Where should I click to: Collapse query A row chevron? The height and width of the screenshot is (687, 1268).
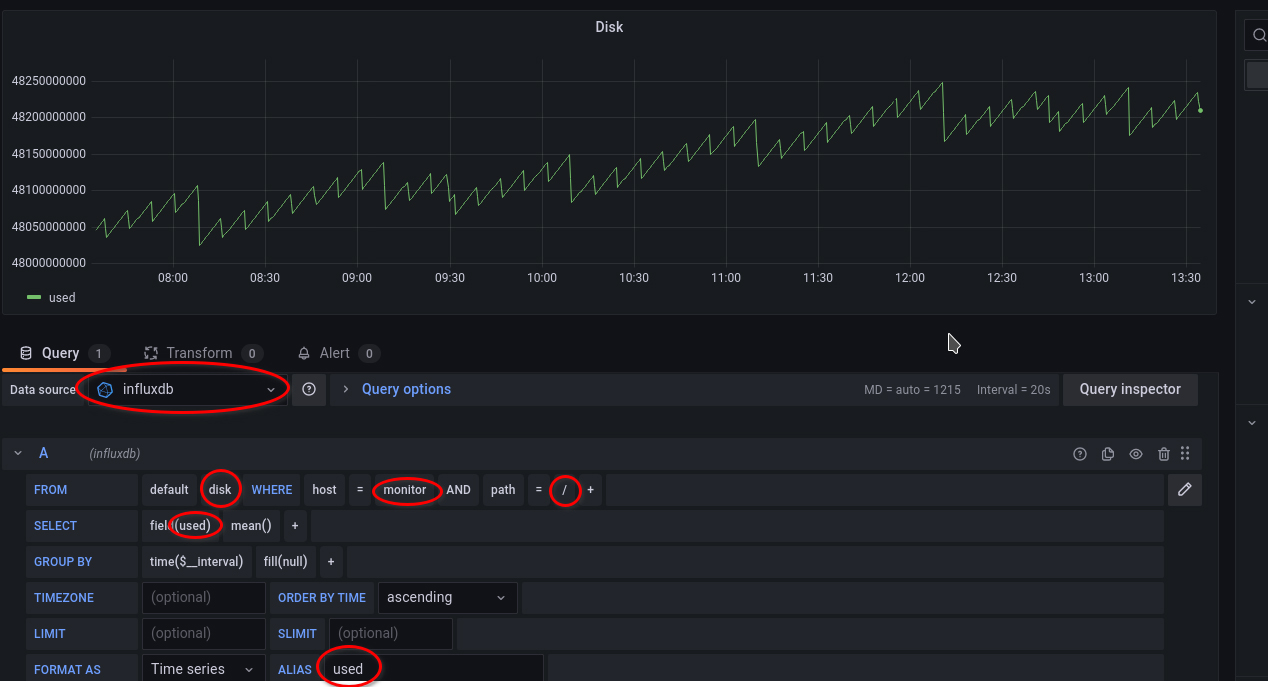tap(18, 453)
